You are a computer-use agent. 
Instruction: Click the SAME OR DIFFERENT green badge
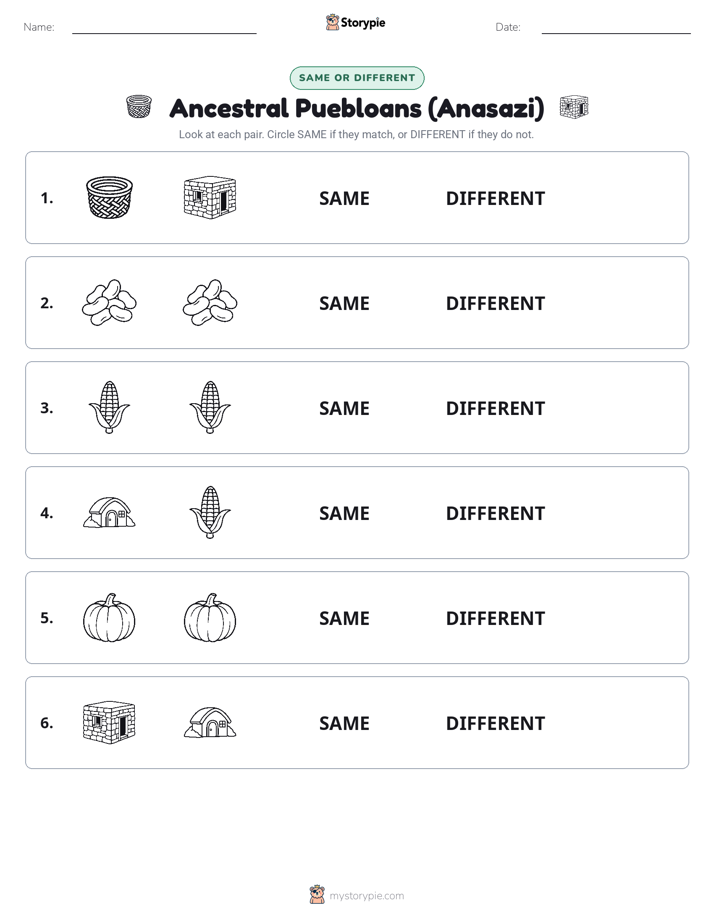(357, 78)
